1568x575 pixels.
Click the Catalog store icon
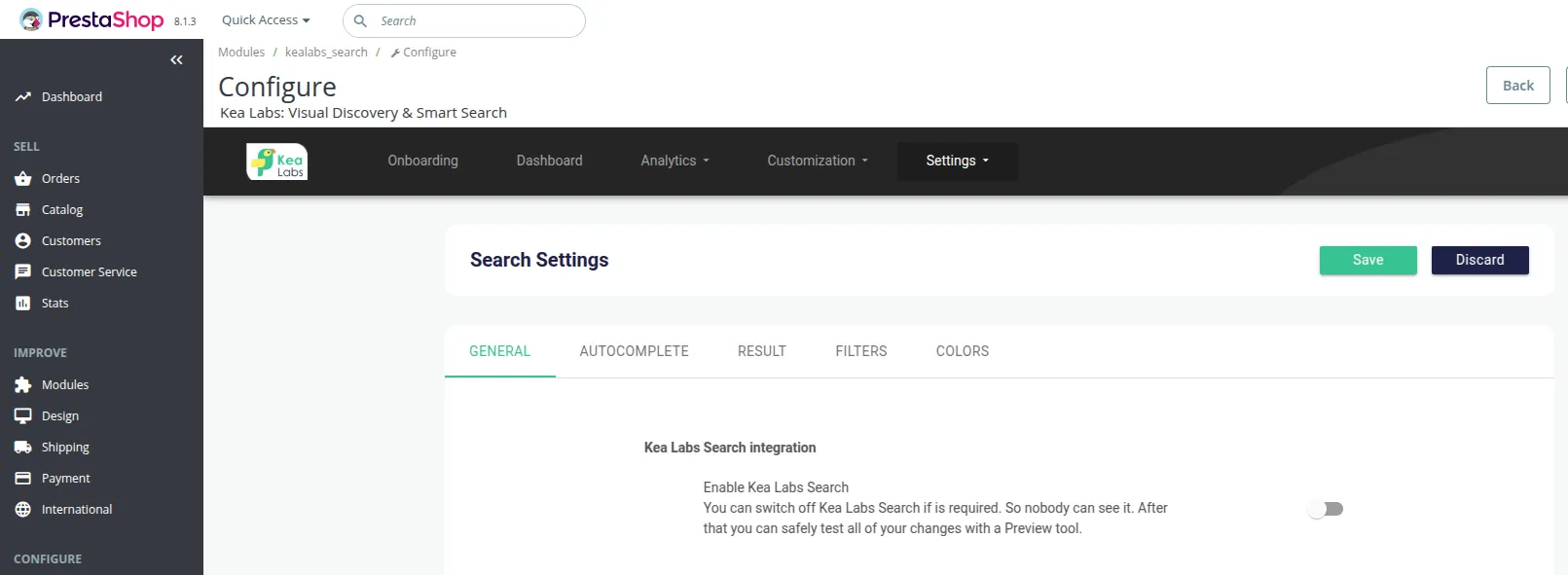(23, 210)
